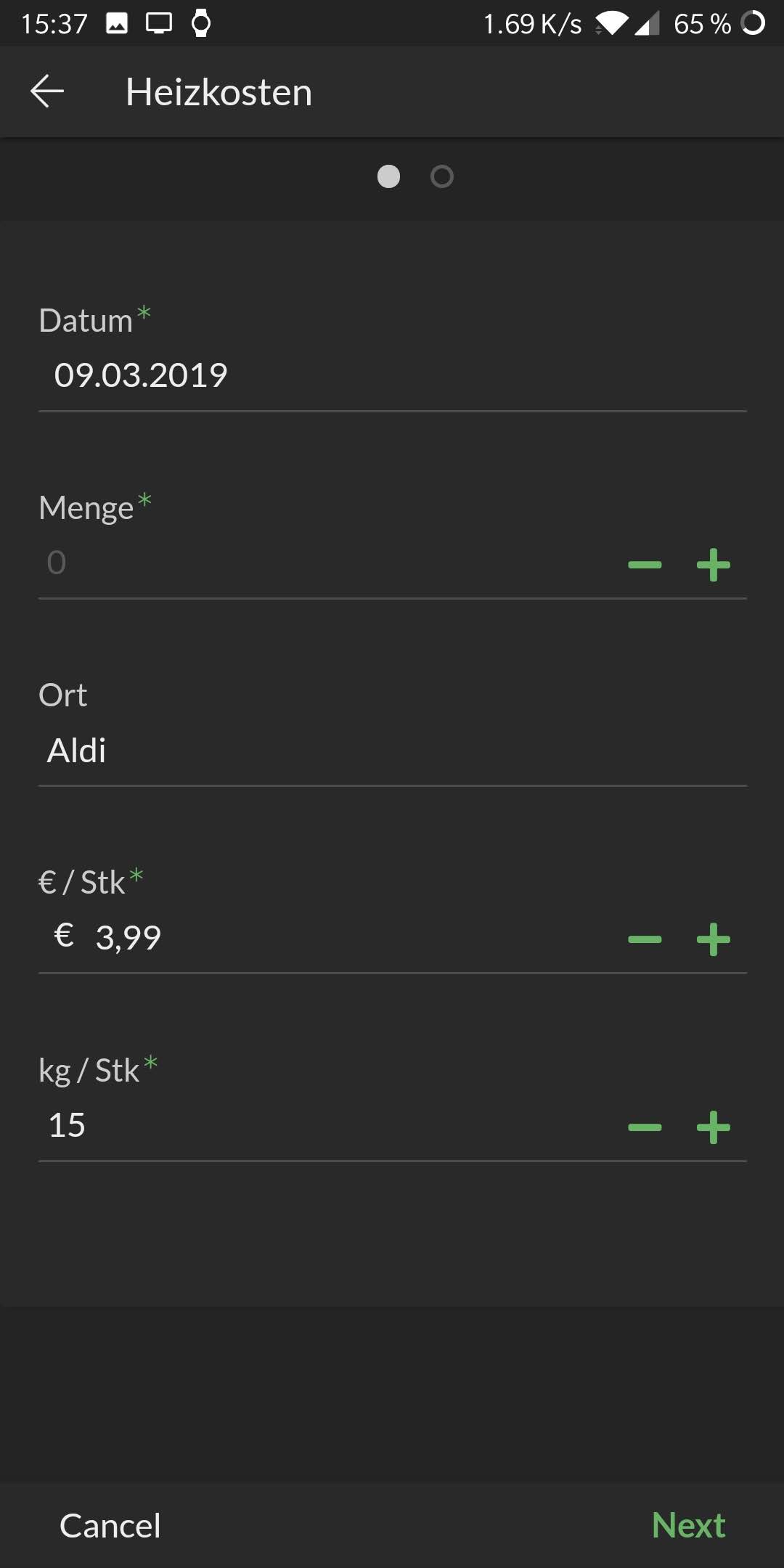Open the Datum date field
Screen dimensions: 784x1568
pyautogui.click(x=290, y=375)
